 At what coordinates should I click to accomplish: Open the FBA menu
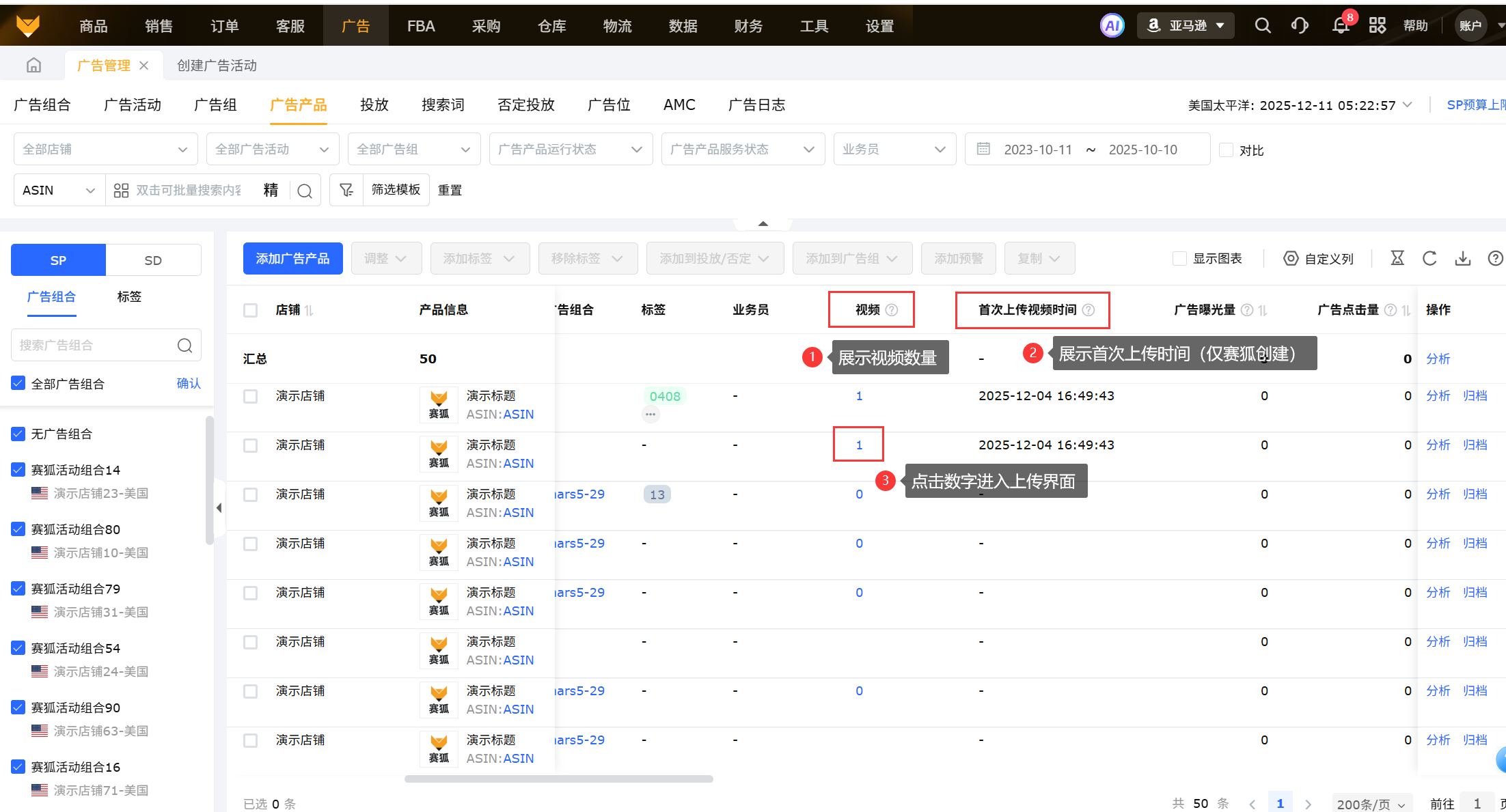coord(421,26)
